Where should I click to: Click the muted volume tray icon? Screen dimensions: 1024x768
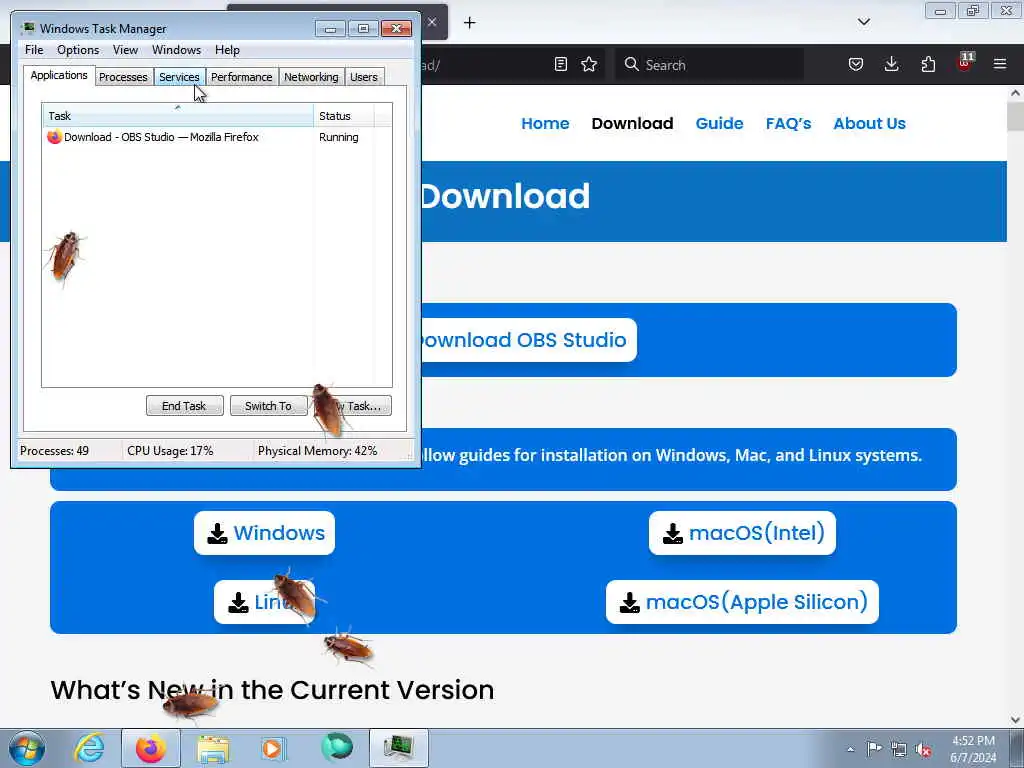[x=923, y=750]
